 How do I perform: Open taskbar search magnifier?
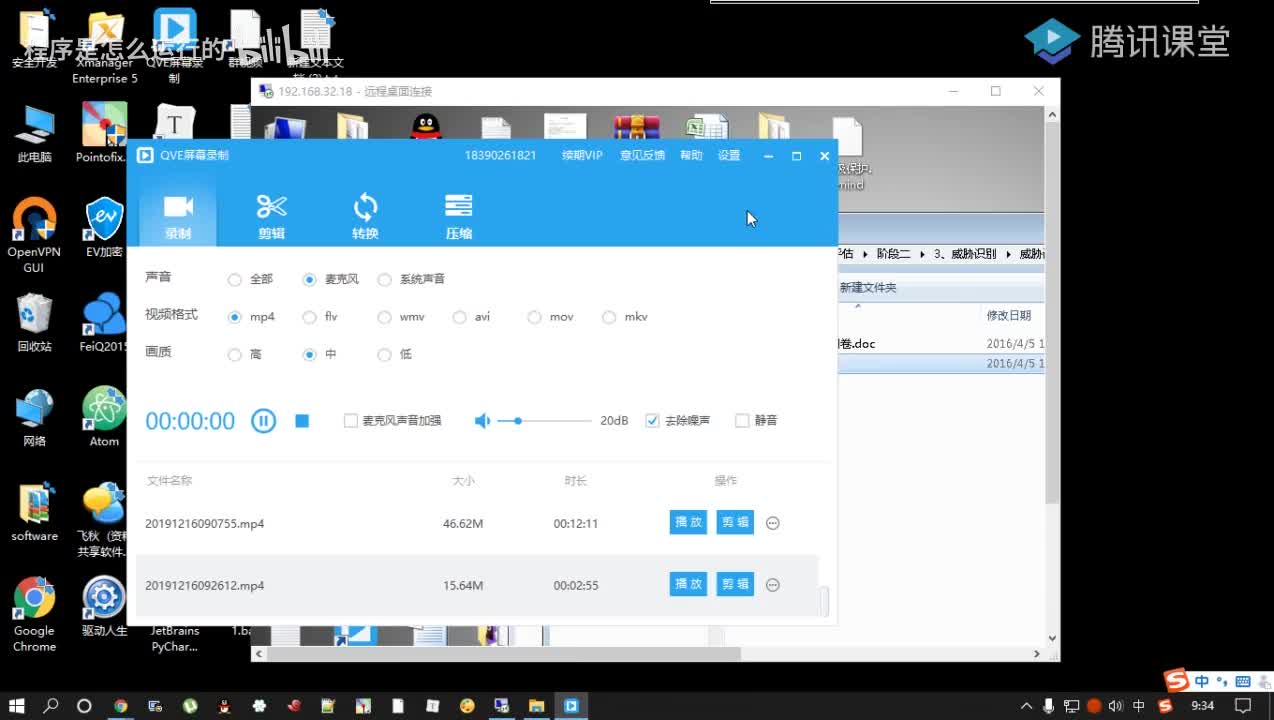pos(51,706)
